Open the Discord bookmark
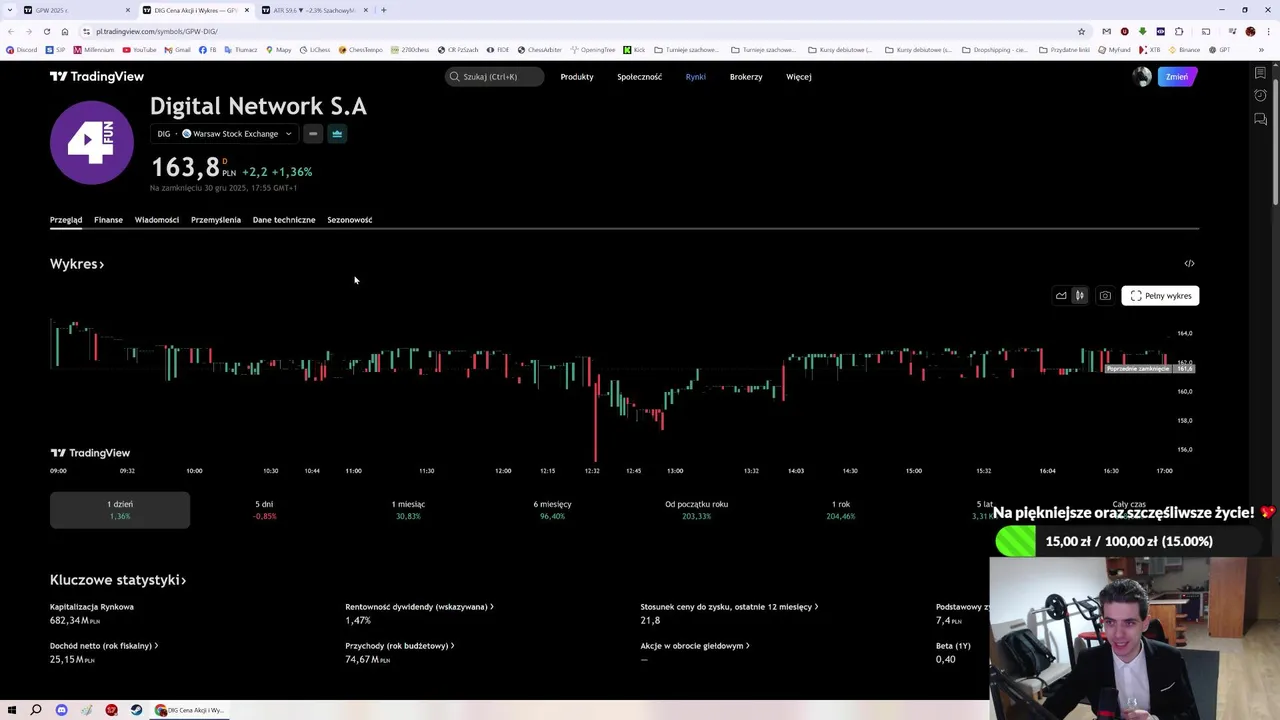Screen dimensions: 1280x720 click(x=21, y=50)
